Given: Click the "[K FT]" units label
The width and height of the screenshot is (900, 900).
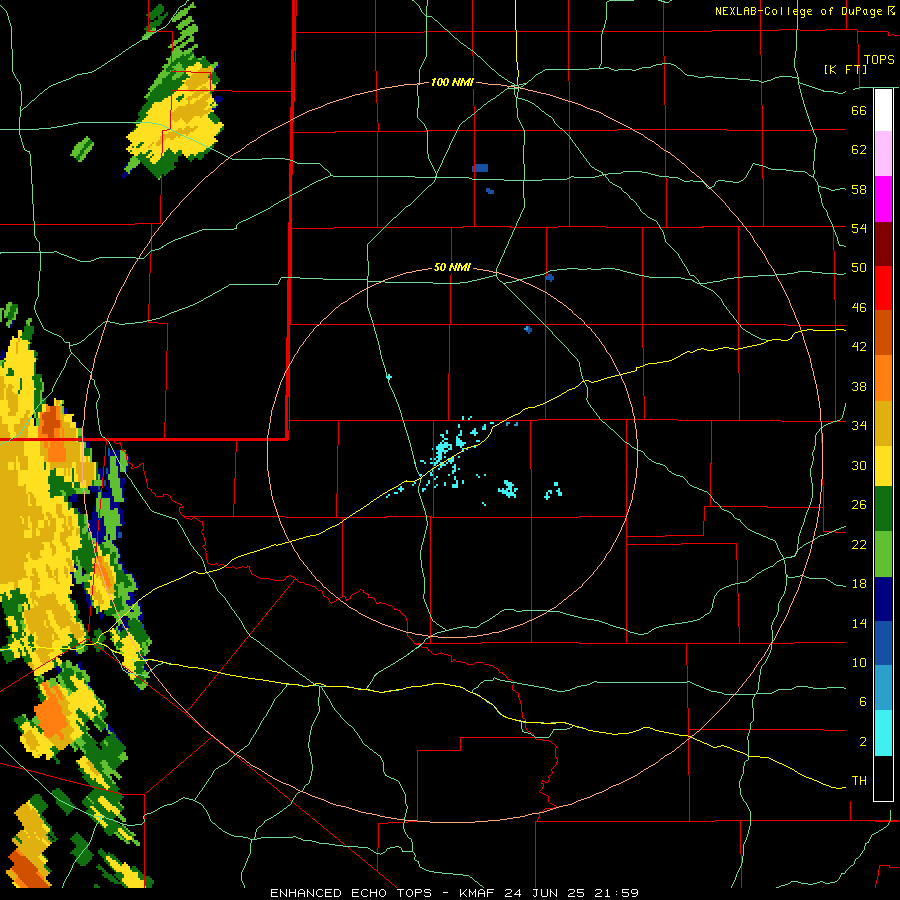Looking at the screenshot, I should pyautogui.click(x=845, y=69).
